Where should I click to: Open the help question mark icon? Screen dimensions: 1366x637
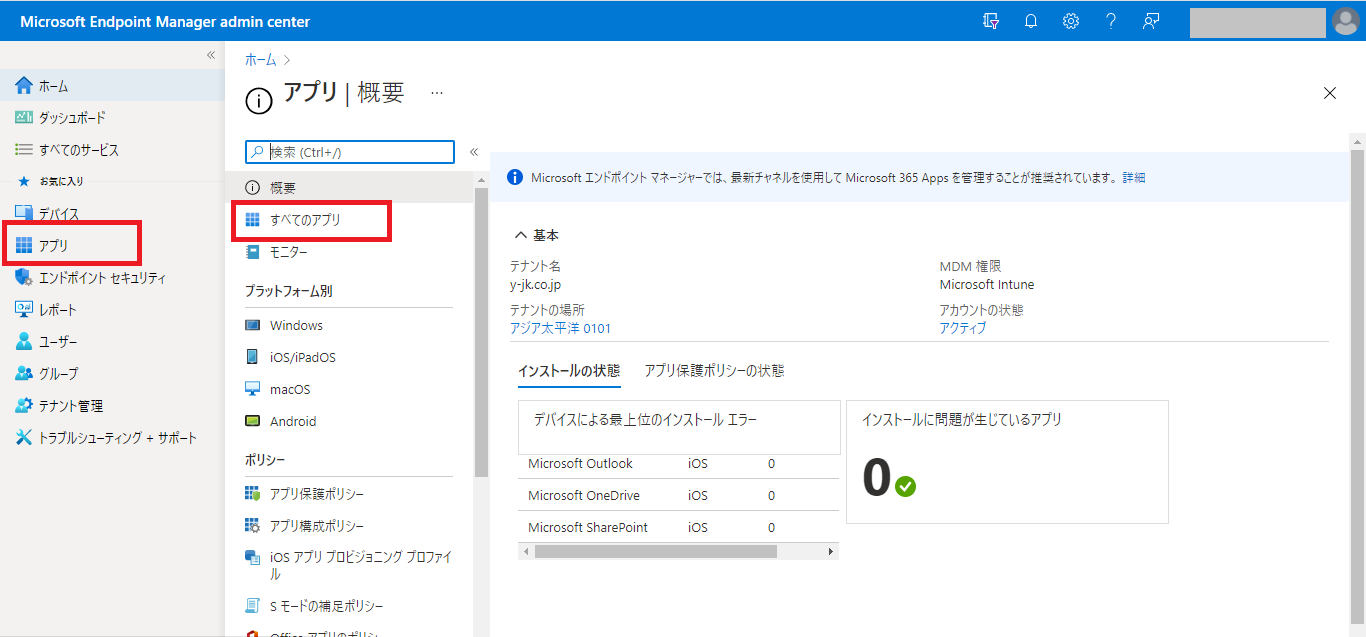click(x=1111, y=21)
